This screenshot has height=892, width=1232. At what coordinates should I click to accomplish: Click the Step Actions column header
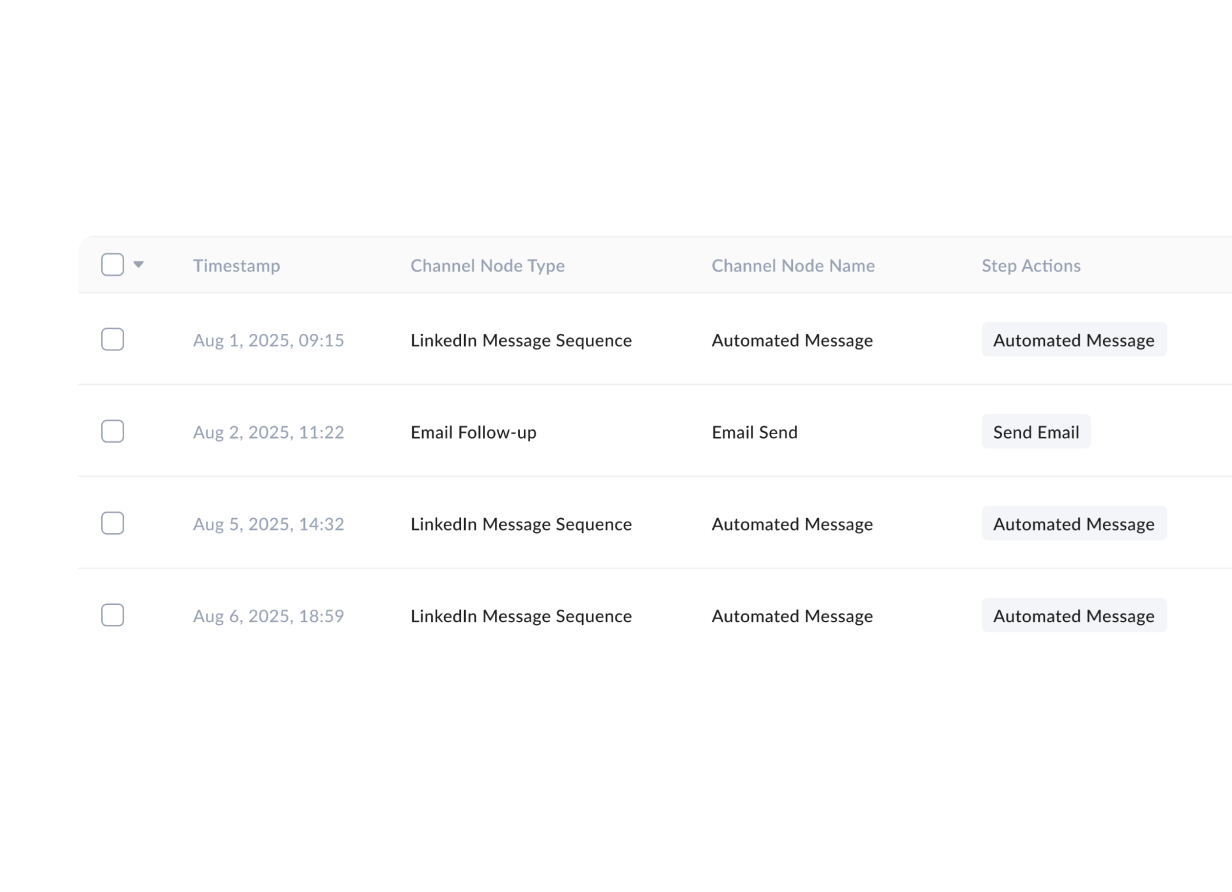1031,265
